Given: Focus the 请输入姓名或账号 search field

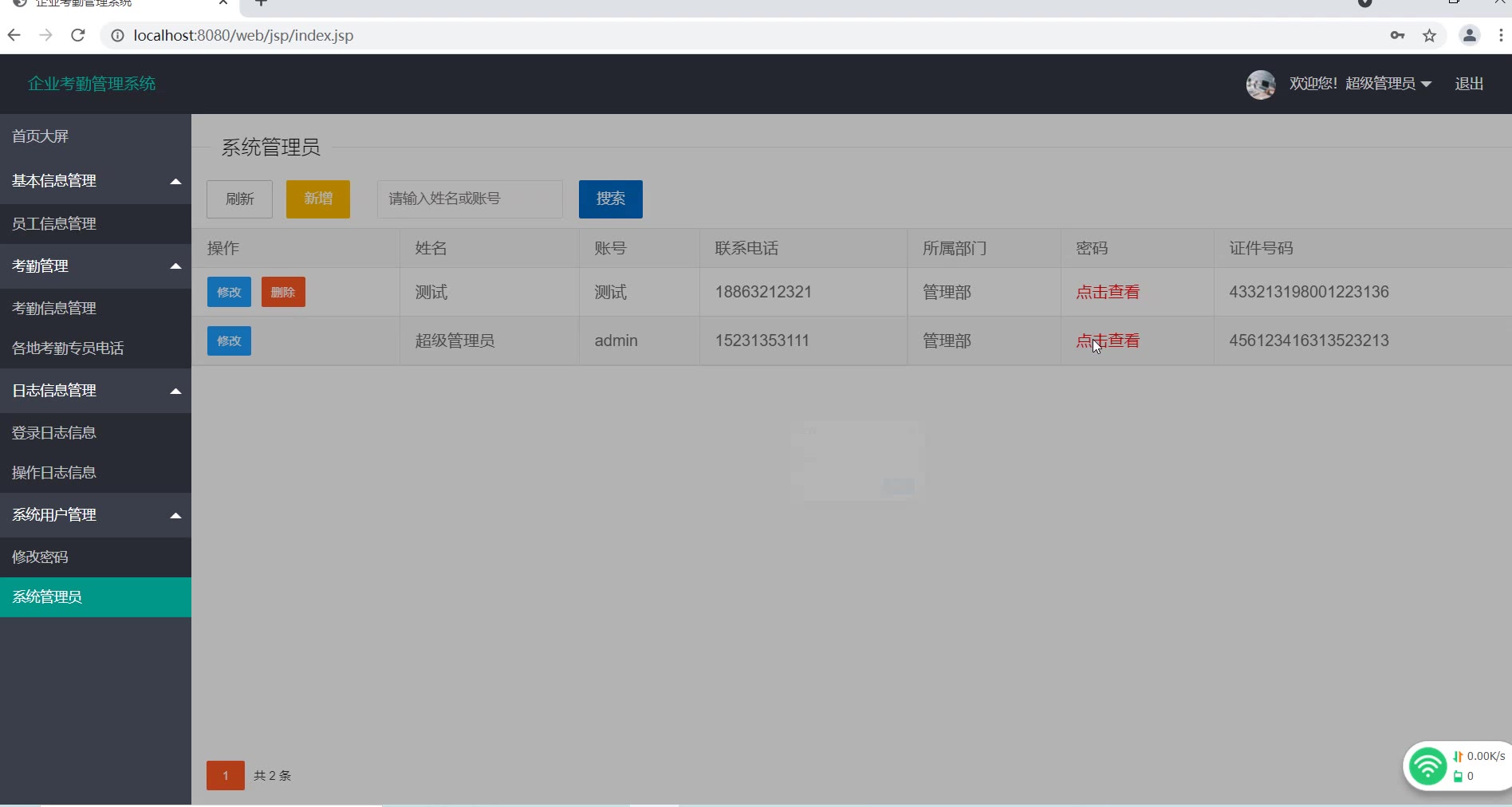Looking at the screenshot, I should coord(470,199).
